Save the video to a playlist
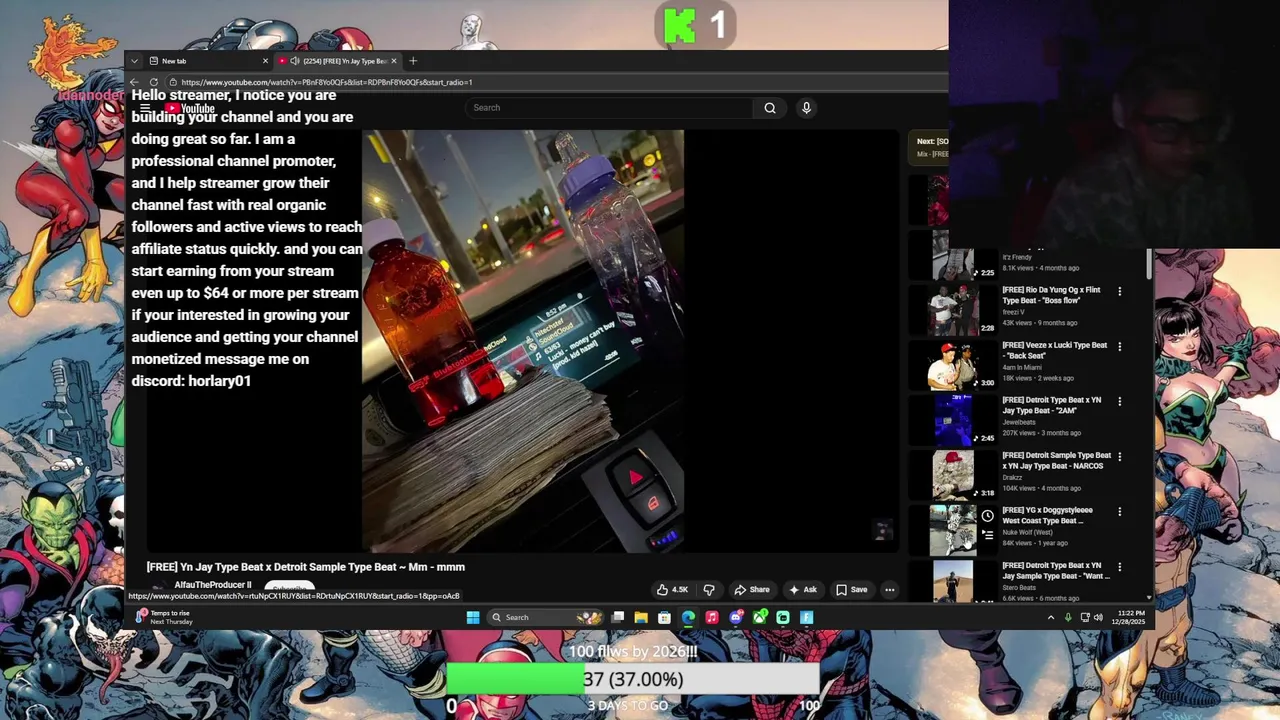Viewport: 1280px width, 720px height. 852,590
